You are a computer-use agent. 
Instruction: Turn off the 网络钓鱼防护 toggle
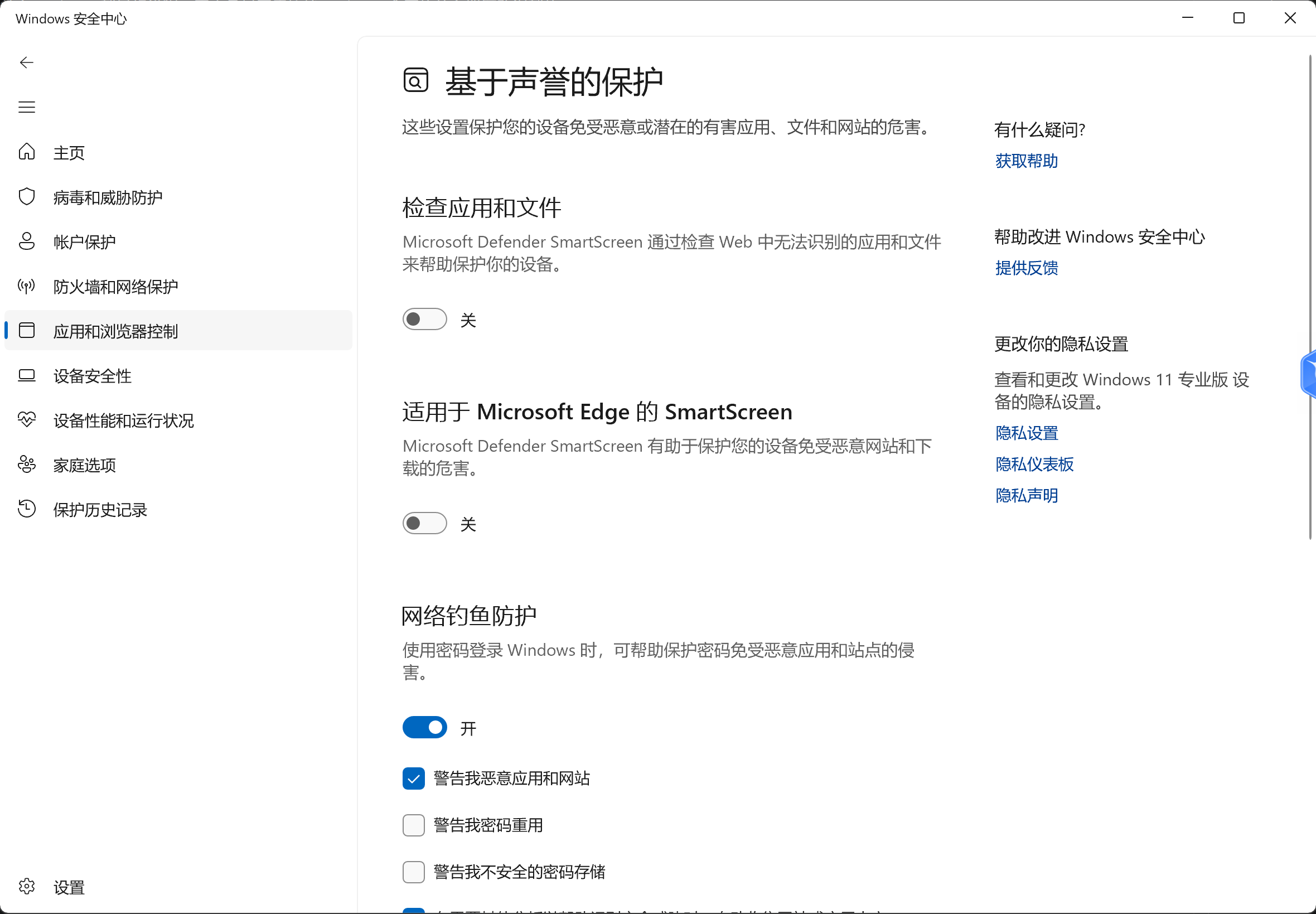424,727
